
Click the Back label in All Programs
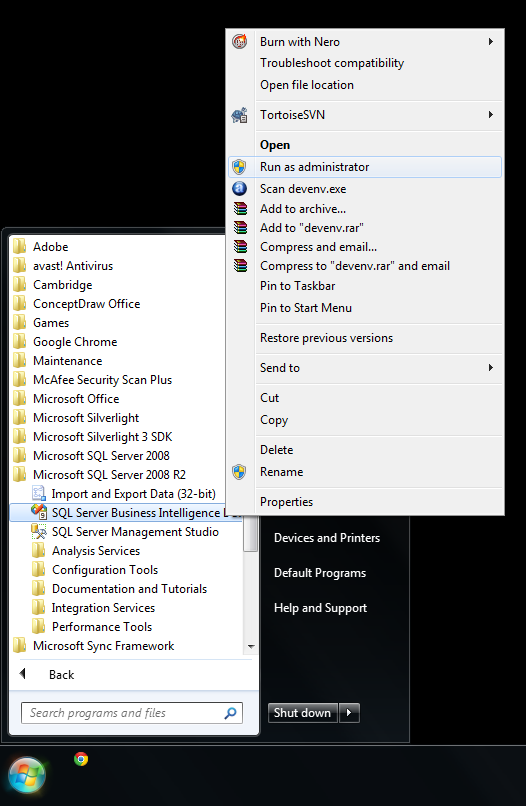(x=62, y=674)
